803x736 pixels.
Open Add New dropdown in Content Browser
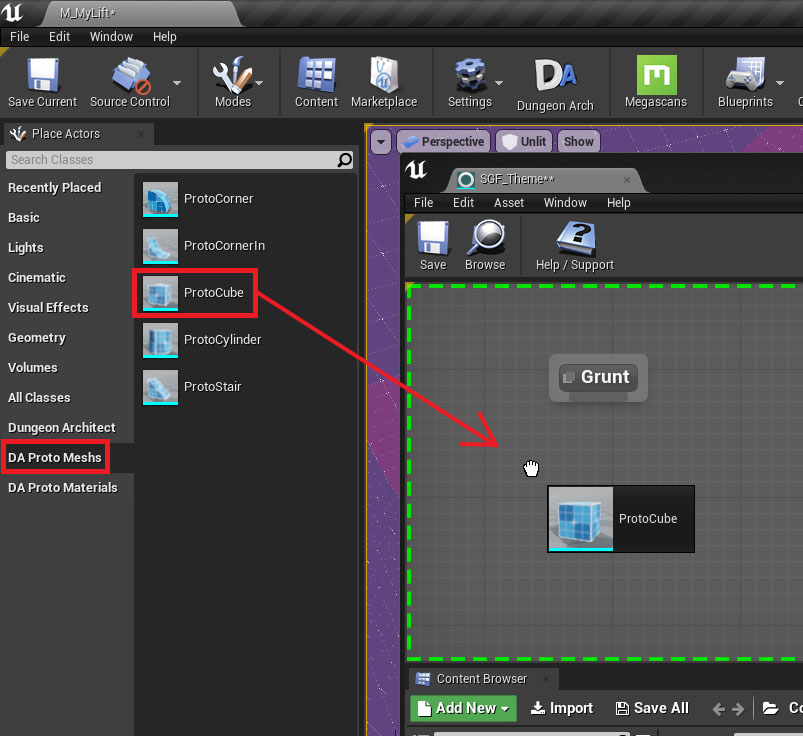463,708
